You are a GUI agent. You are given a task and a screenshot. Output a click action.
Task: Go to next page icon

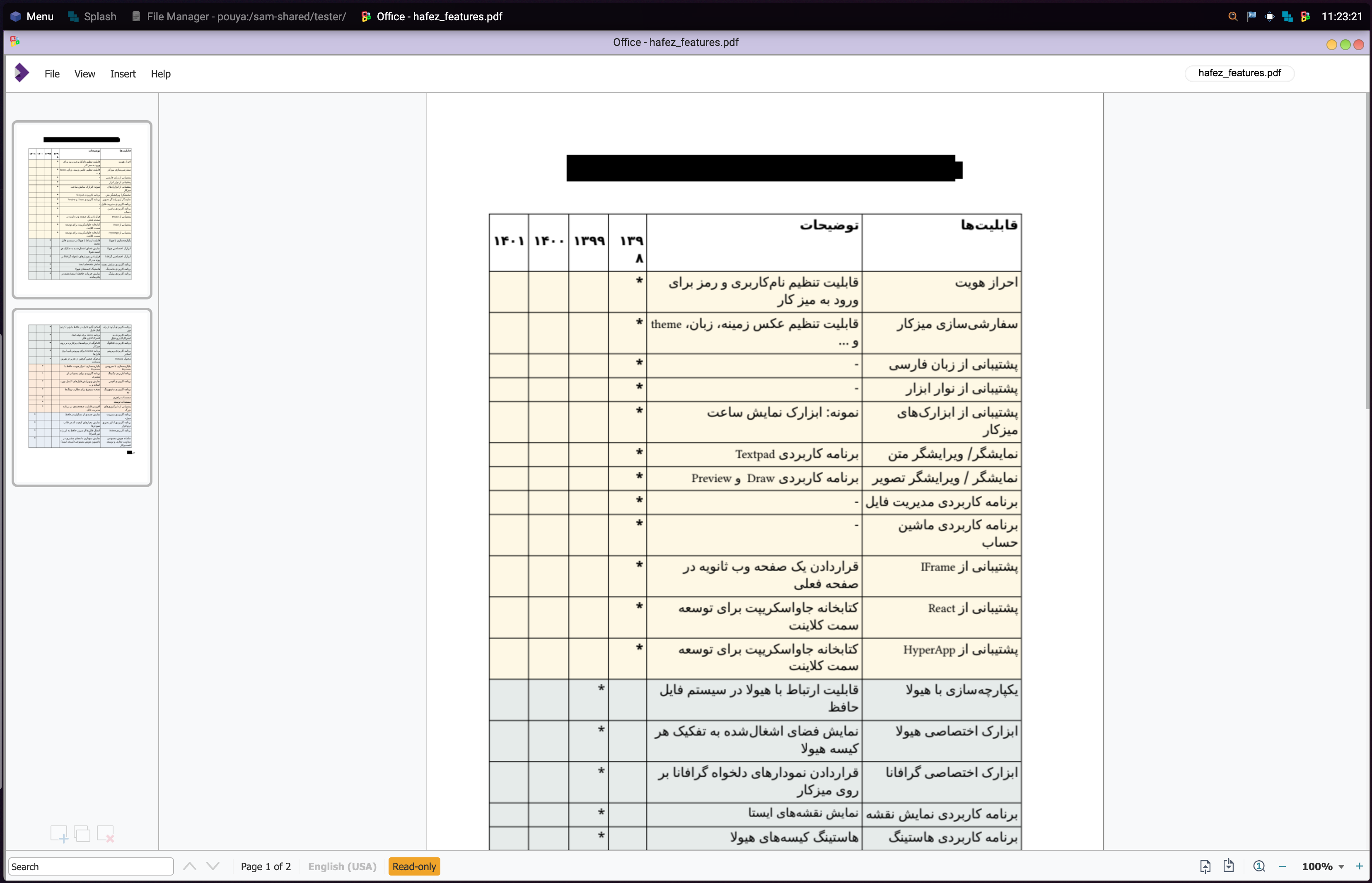pos(1229,866)
